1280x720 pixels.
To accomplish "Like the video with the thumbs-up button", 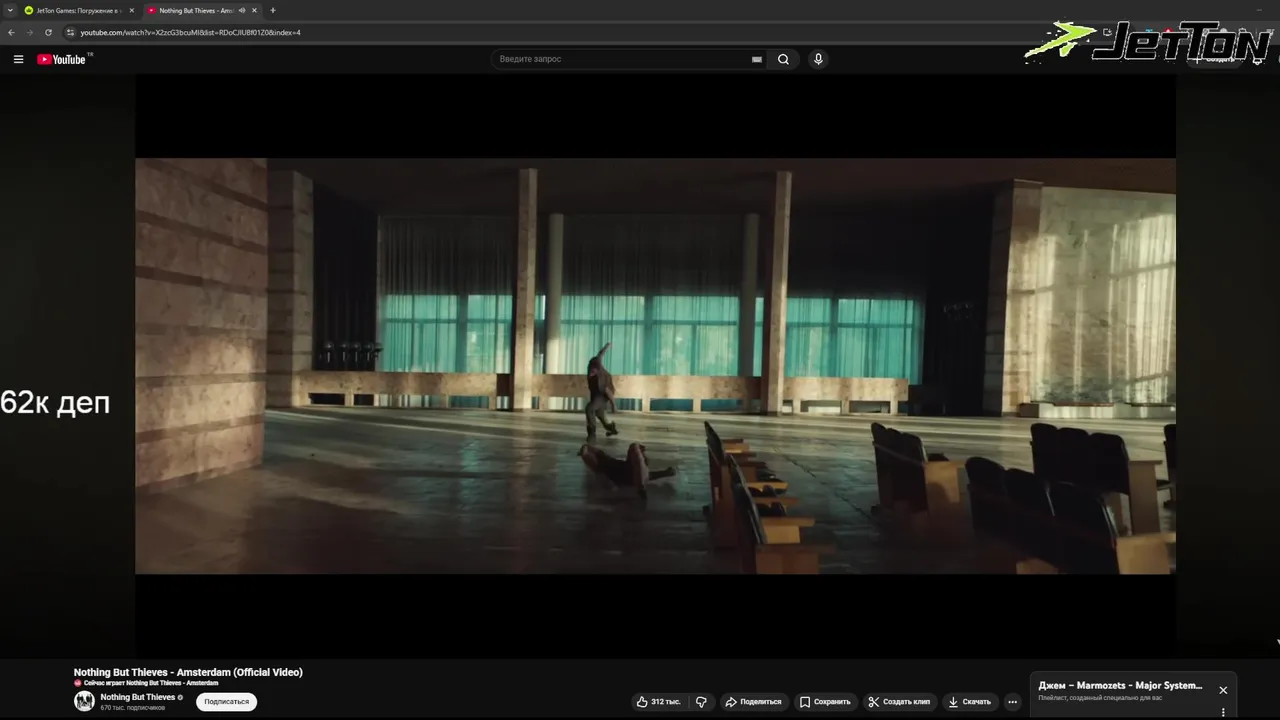I will pos(658,702).
